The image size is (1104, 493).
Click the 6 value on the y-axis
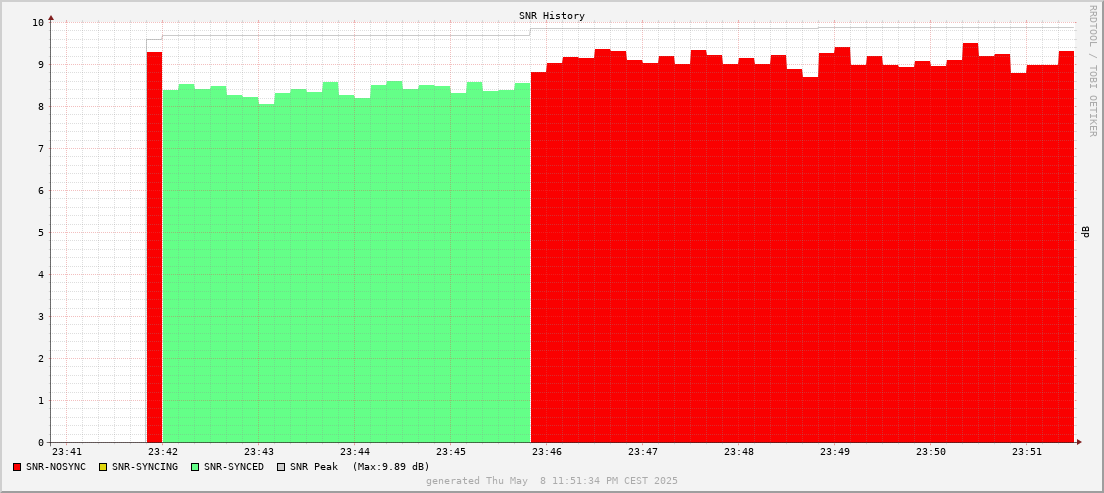[41, 190]
